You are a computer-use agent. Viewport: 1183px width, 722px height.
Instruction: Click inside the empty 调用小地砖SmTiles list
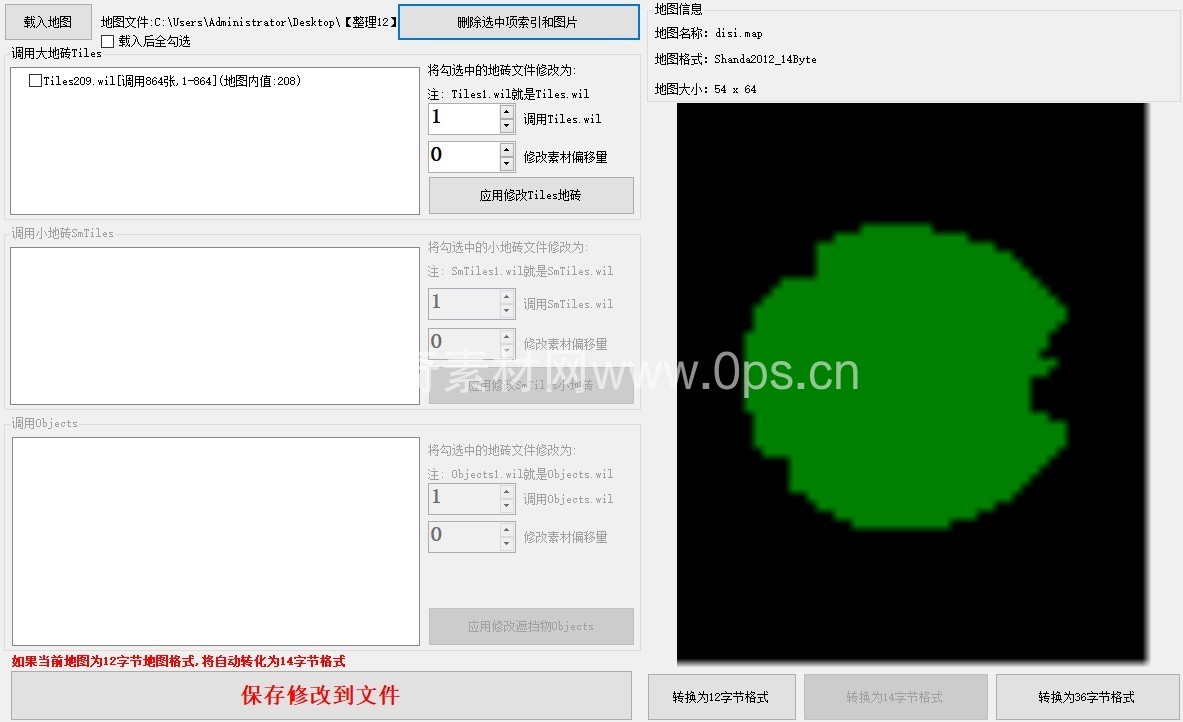(x=215, y=326)
